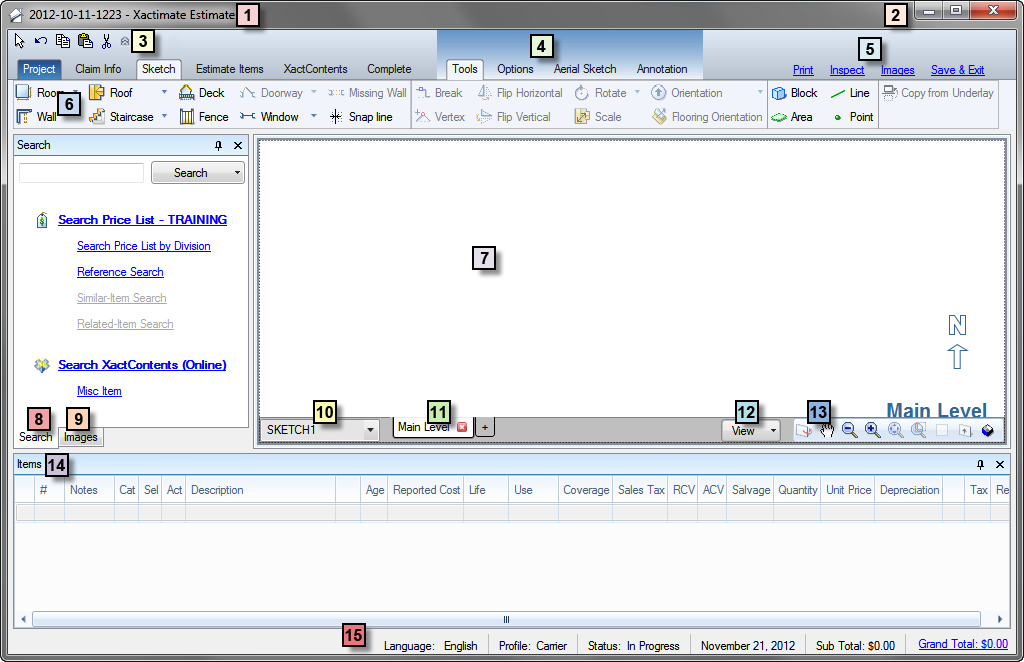Click the Inspect link
The width and height of the screenshot is (1024, 662).
point(847,70)
